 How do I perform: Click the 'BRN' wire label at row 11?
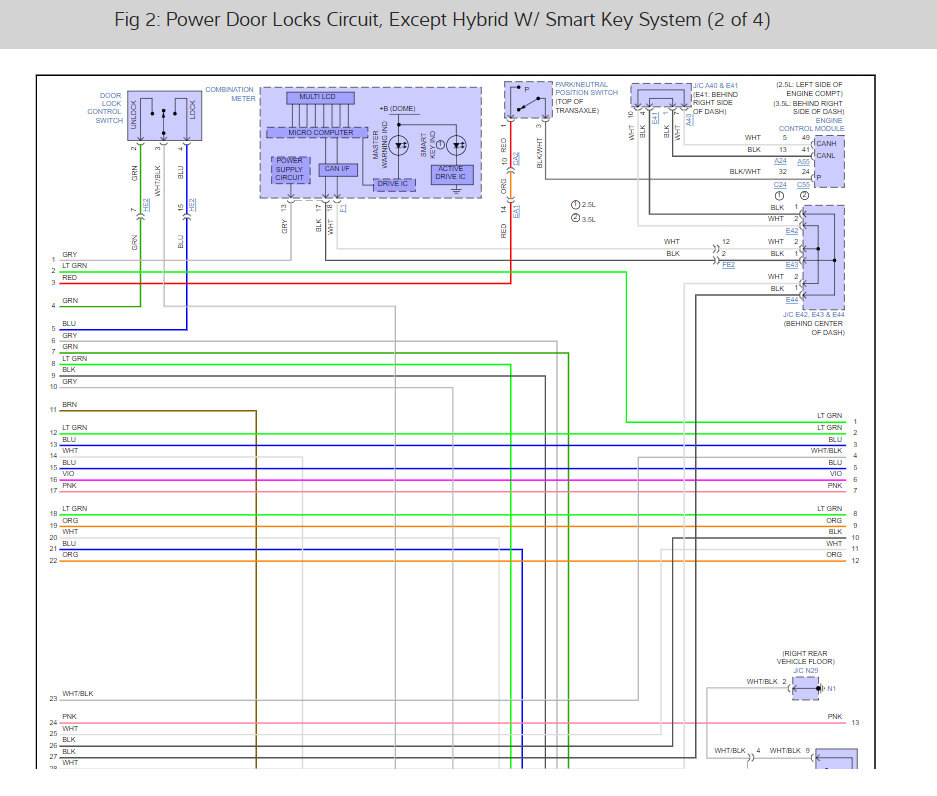pos(69,405)
